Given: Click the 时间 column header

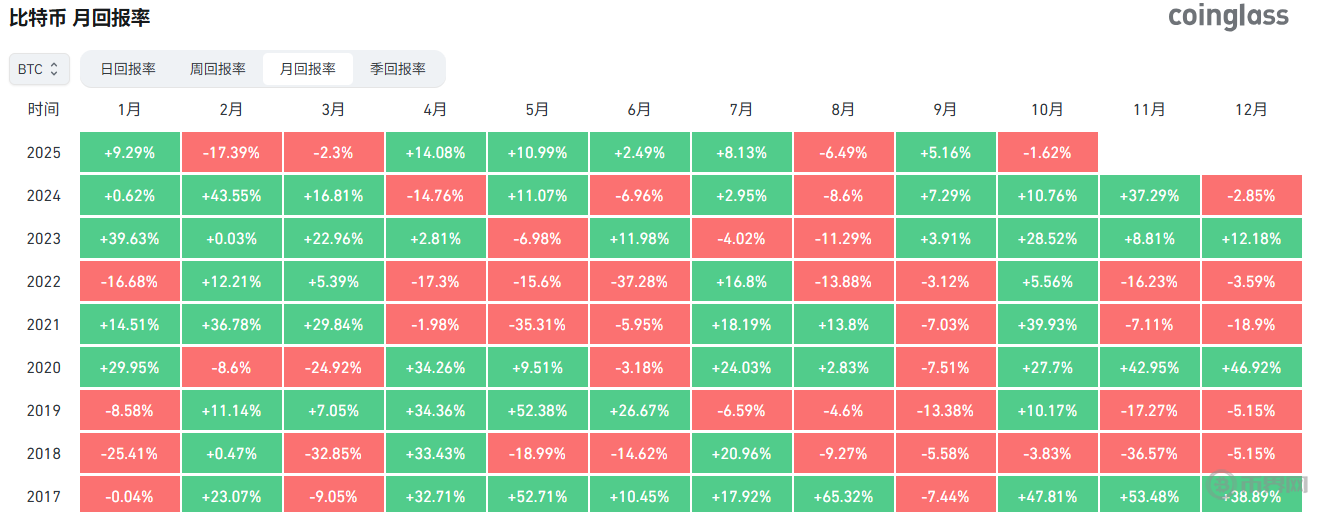Looking at the screenshot, I should coord(44,110).
